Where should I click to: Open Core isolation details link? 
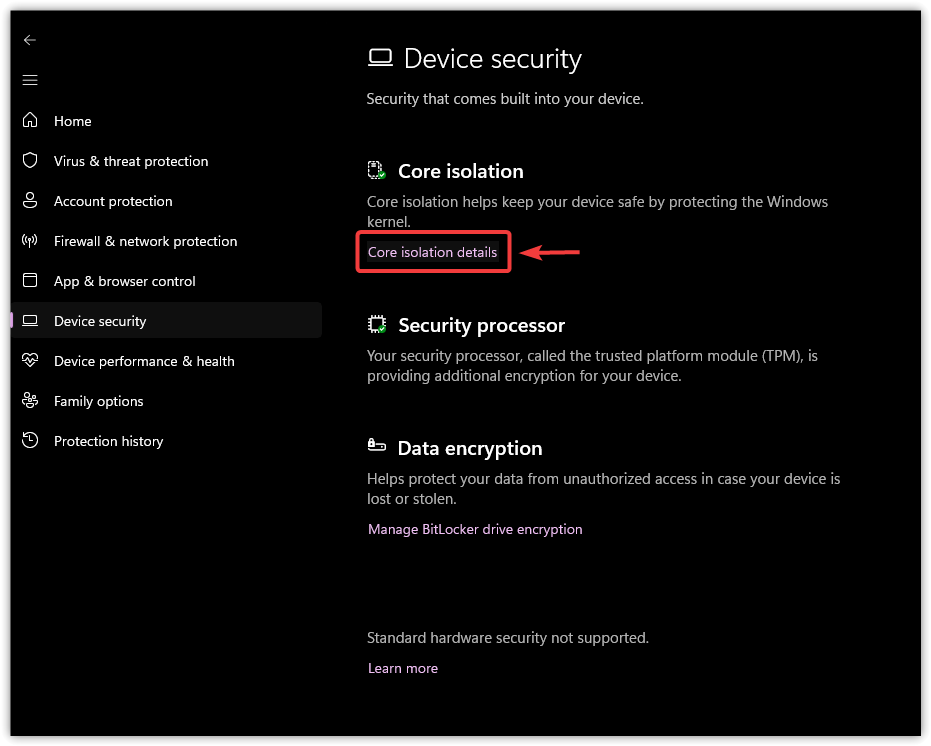pyautogui.click(x=432, y=252)
